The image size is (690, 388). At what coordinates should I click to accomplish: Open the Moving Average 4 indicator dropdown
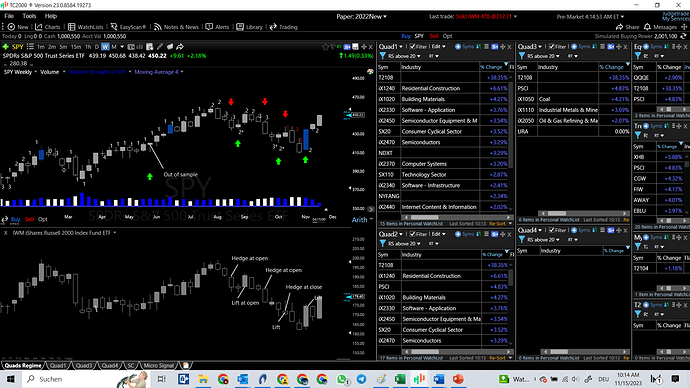[159, 72]
